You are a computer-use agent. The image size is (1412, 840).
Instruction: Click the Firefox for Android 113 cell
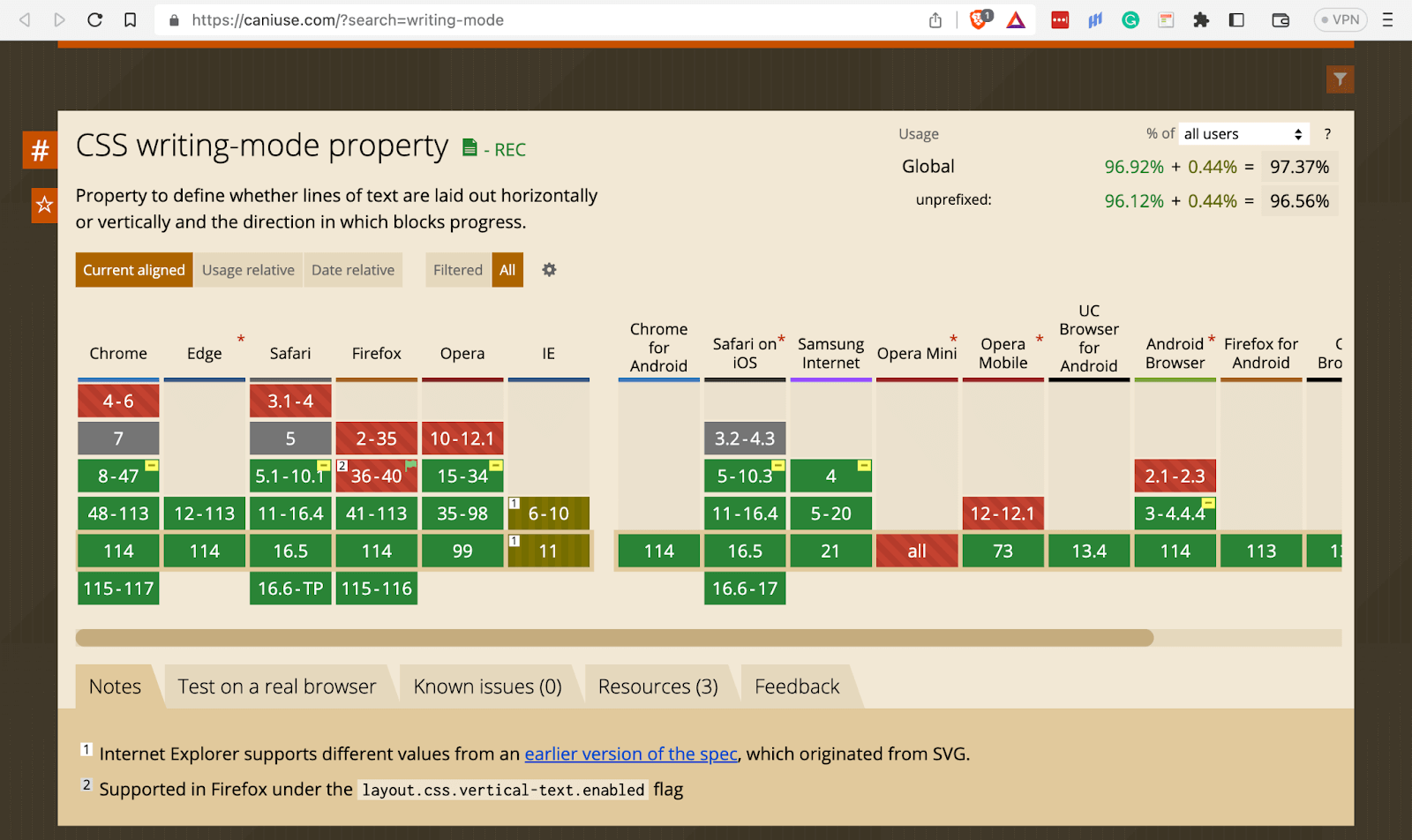pos(1261,551)
